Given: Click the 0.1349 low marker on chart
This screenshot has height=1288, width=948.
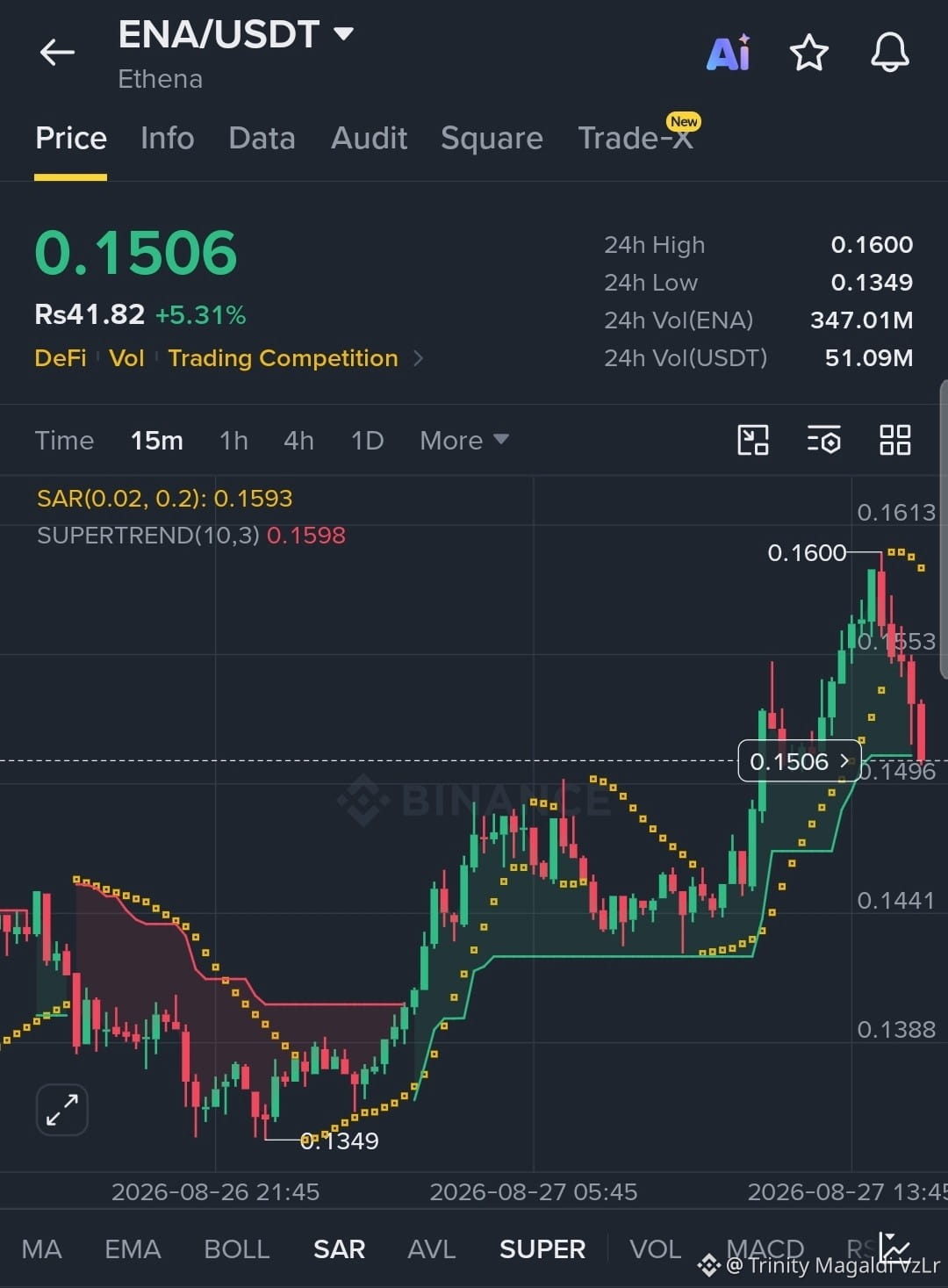Looking at the screenshot, I should coord(339,1140).
